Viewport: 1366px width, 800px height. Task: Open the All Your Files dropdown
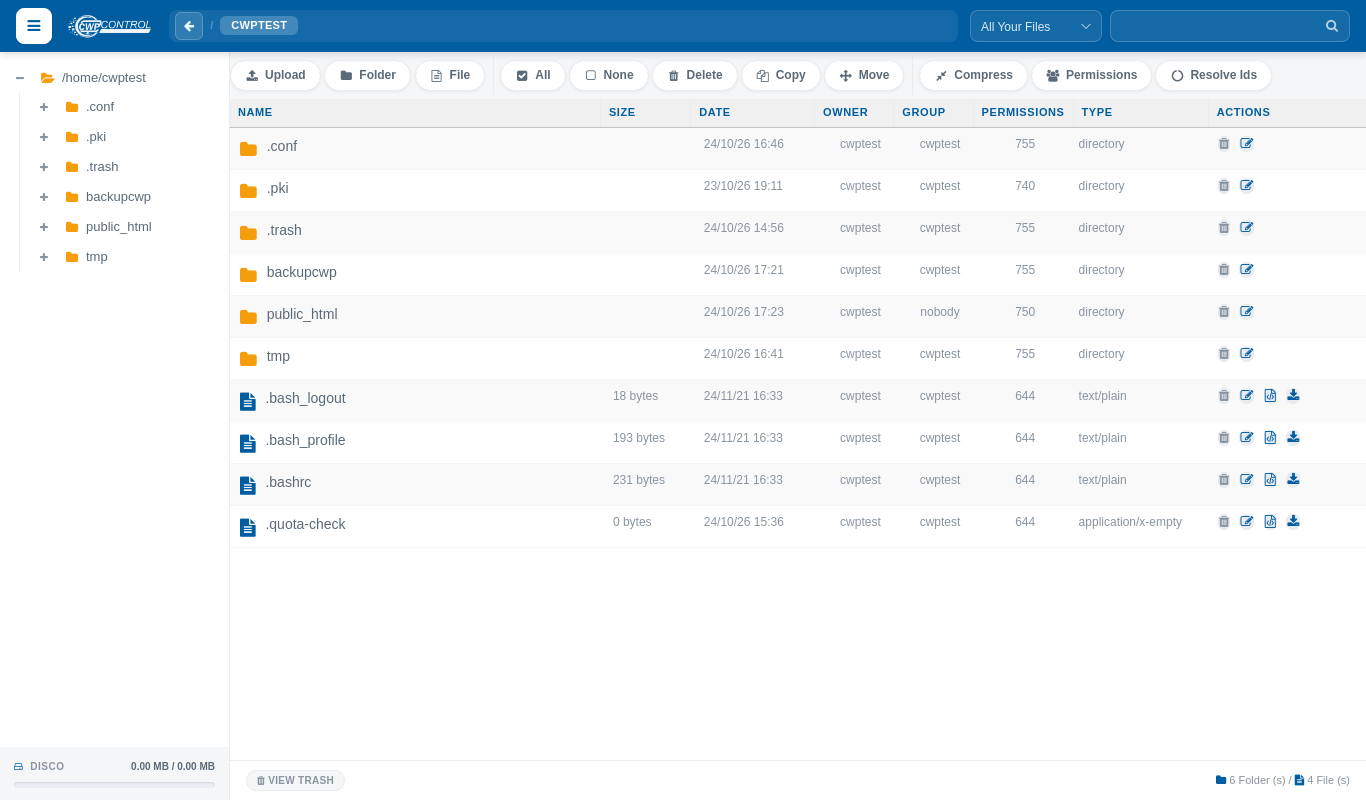click(x=1036, y=26)
